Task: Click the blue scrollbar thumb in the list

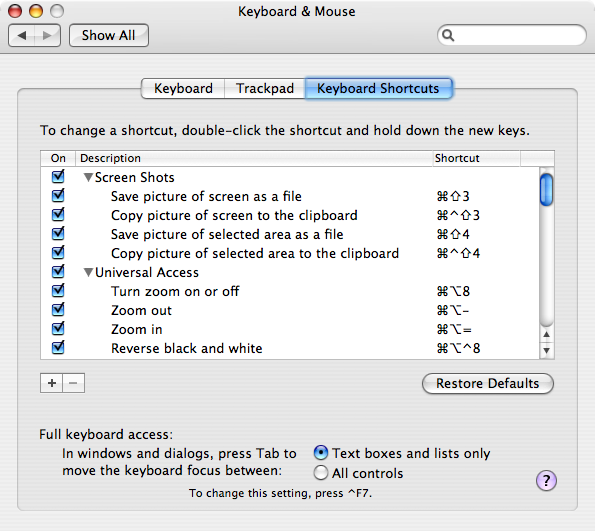Action: point(546,189)
